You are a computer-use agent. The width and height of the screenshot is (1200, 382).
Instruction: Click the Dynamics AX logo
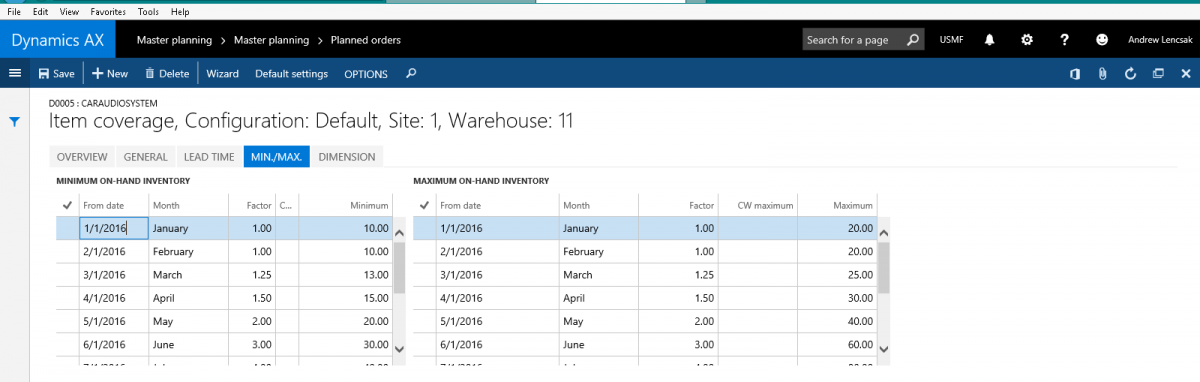[x=59, y=40]
